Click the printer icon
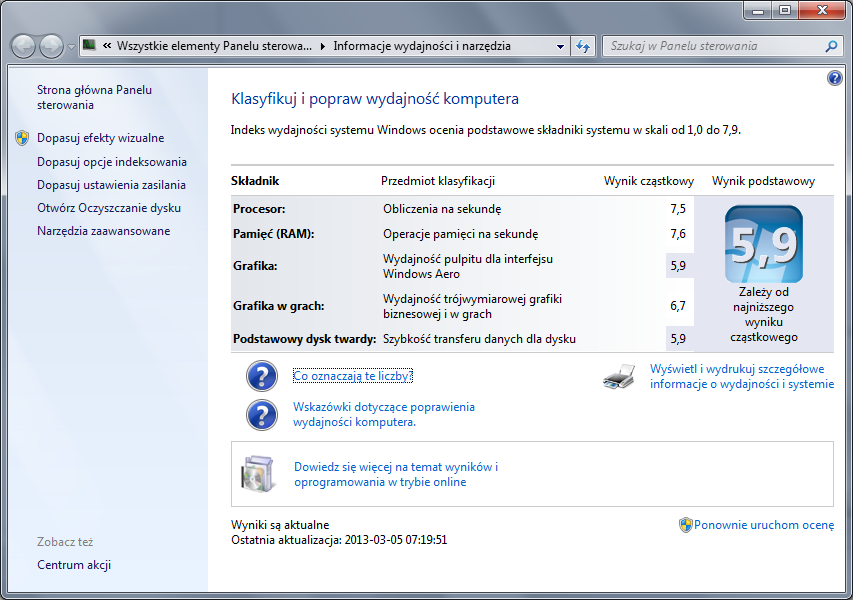The width and height of the screenshot is (853, 600). (619, 376)
